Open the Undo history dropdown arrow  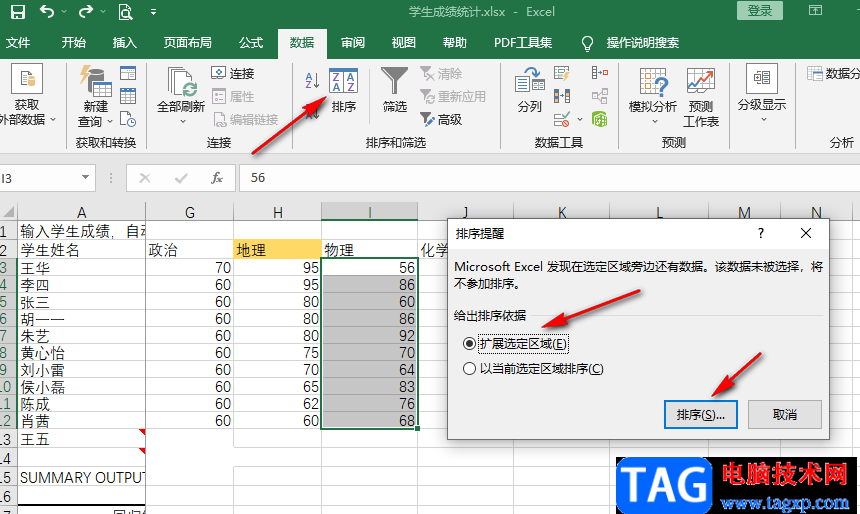pyautogui.click(x=64, y=12)
